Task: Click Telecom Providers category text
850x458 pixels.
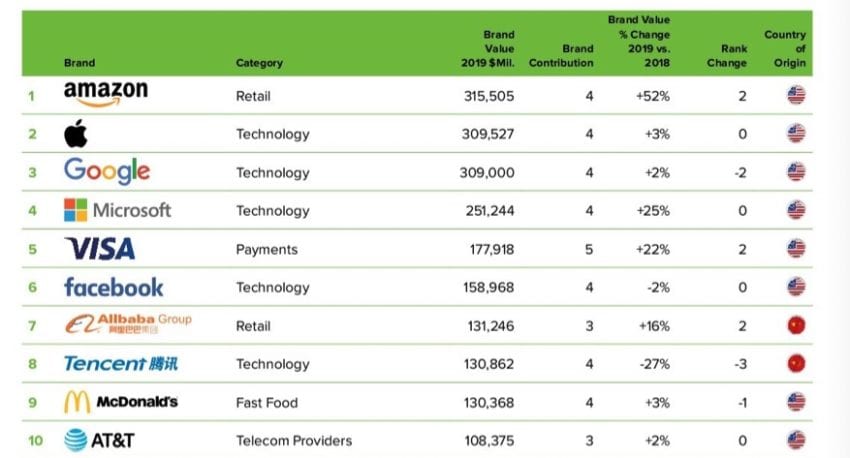Action: (x=294, y=441)
